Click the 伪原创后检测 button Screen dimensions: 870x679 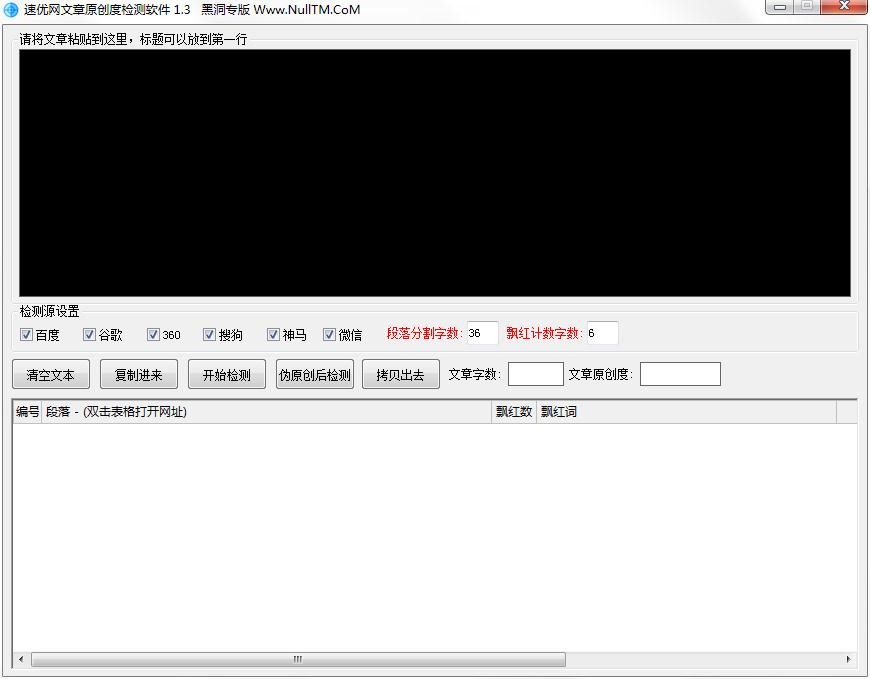coord(314,374)
